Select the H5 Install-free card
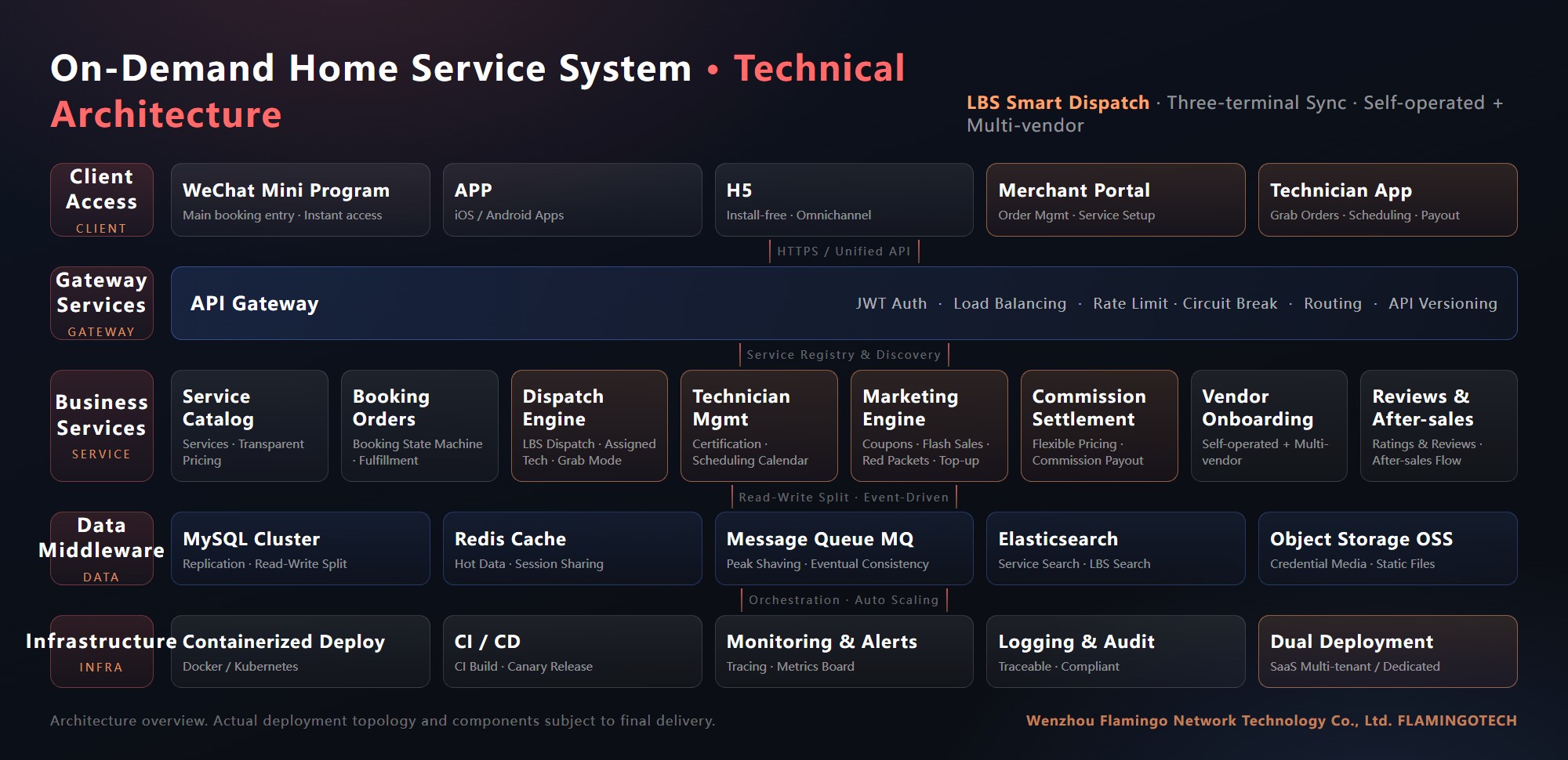 [844, 200]
